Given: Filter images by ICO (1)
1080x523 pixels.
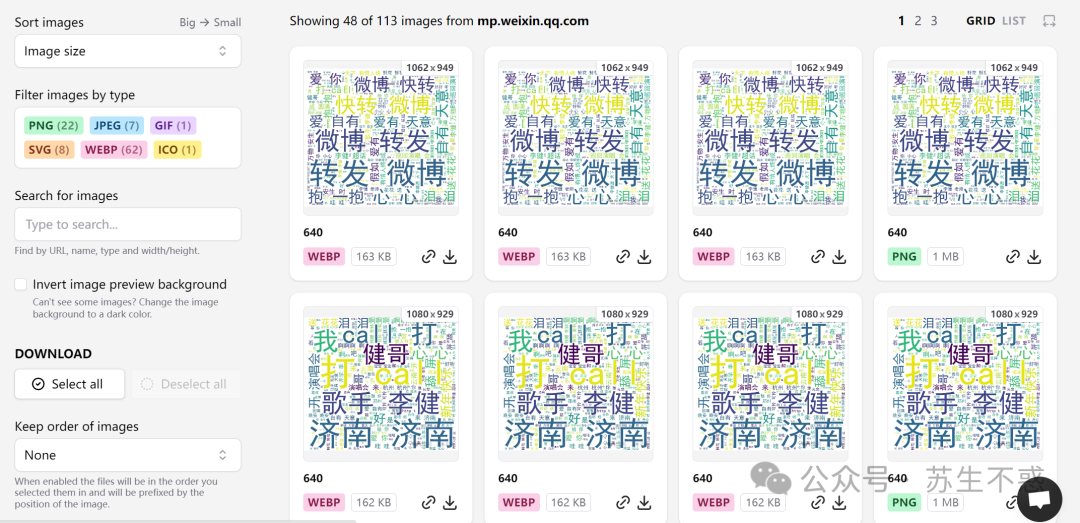Looking at the screenshot, I should click(177, 150).
